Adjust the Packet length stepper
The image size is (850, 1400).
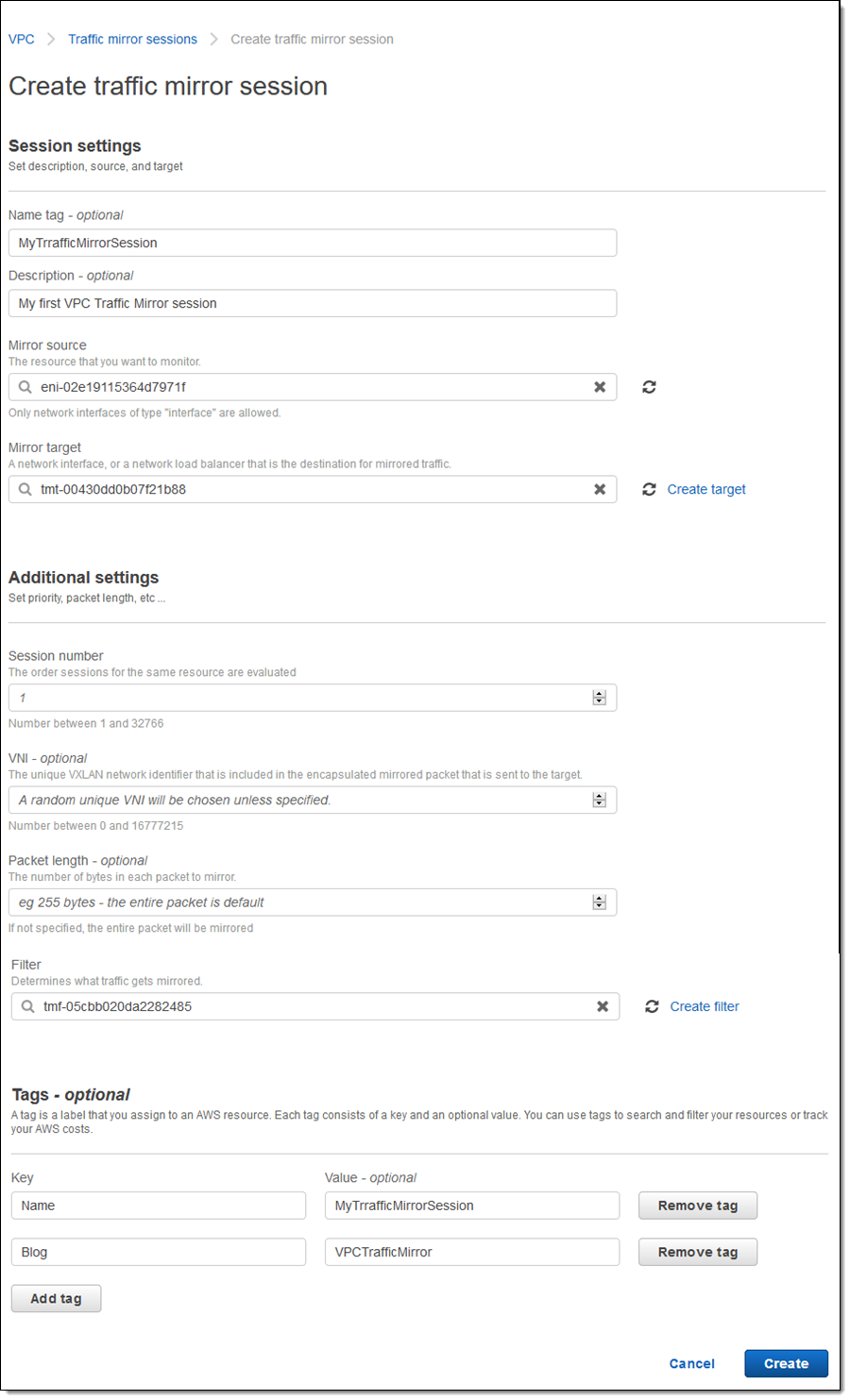coord(599,902)
